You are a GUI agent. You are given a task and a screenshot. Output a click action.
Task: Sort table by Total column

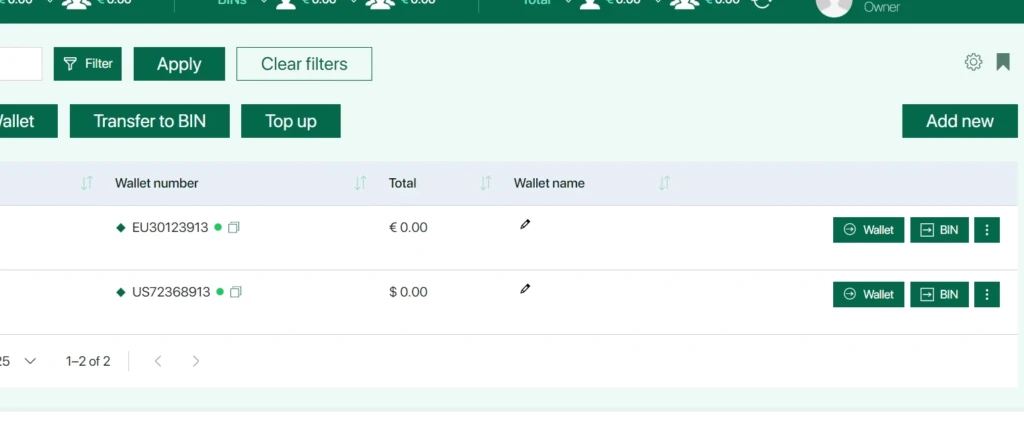point(485,183)
